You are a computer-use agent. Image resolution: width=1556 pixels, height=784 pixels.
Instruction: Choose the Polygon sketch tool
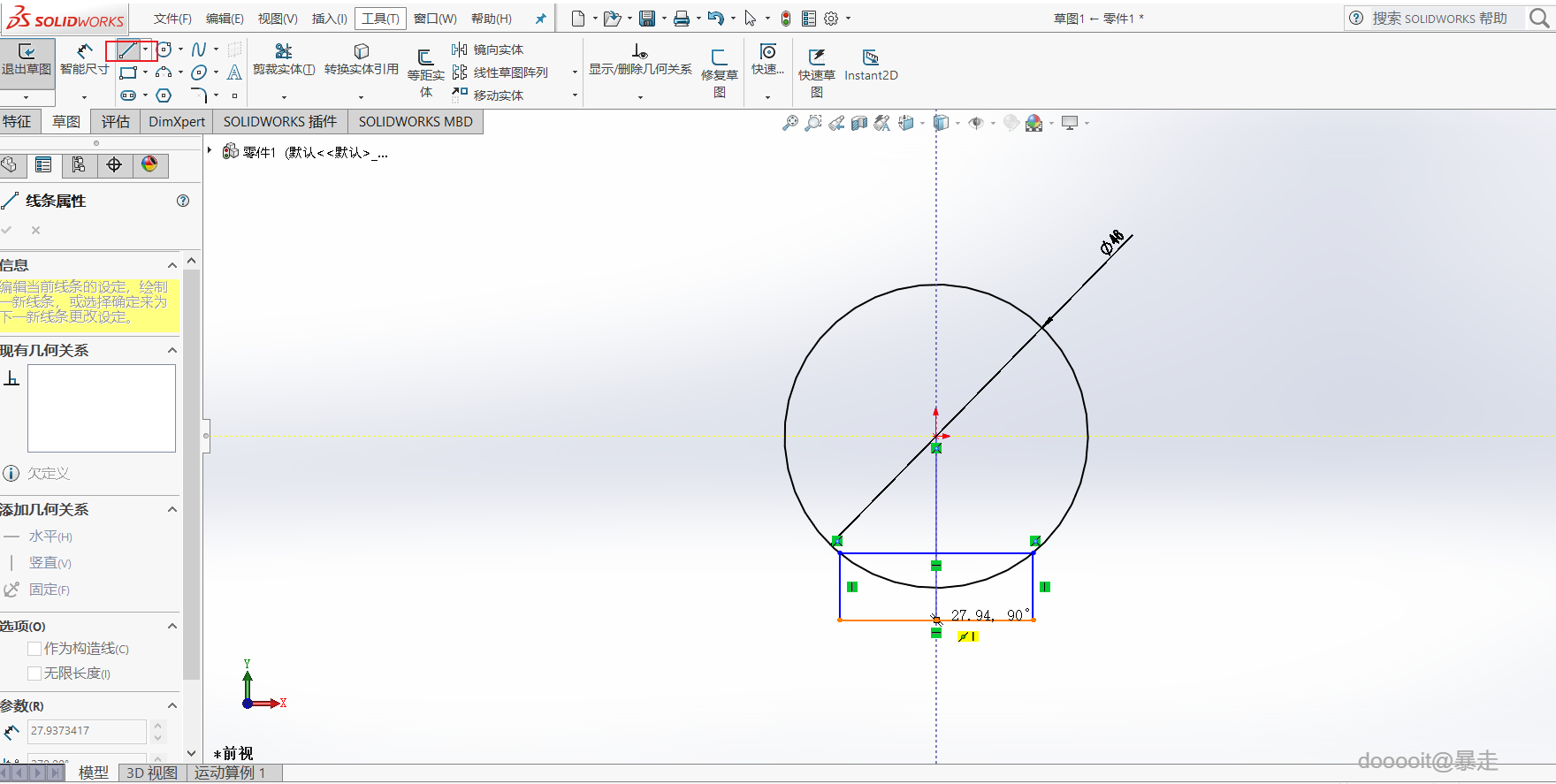(164, 95)
